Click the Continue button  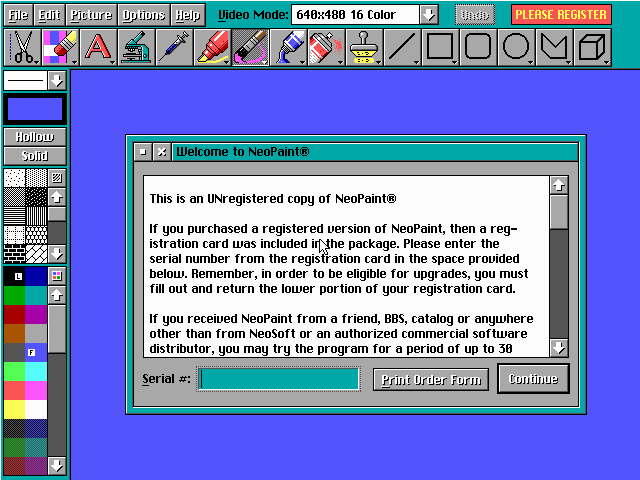click(x=533, y=379)
